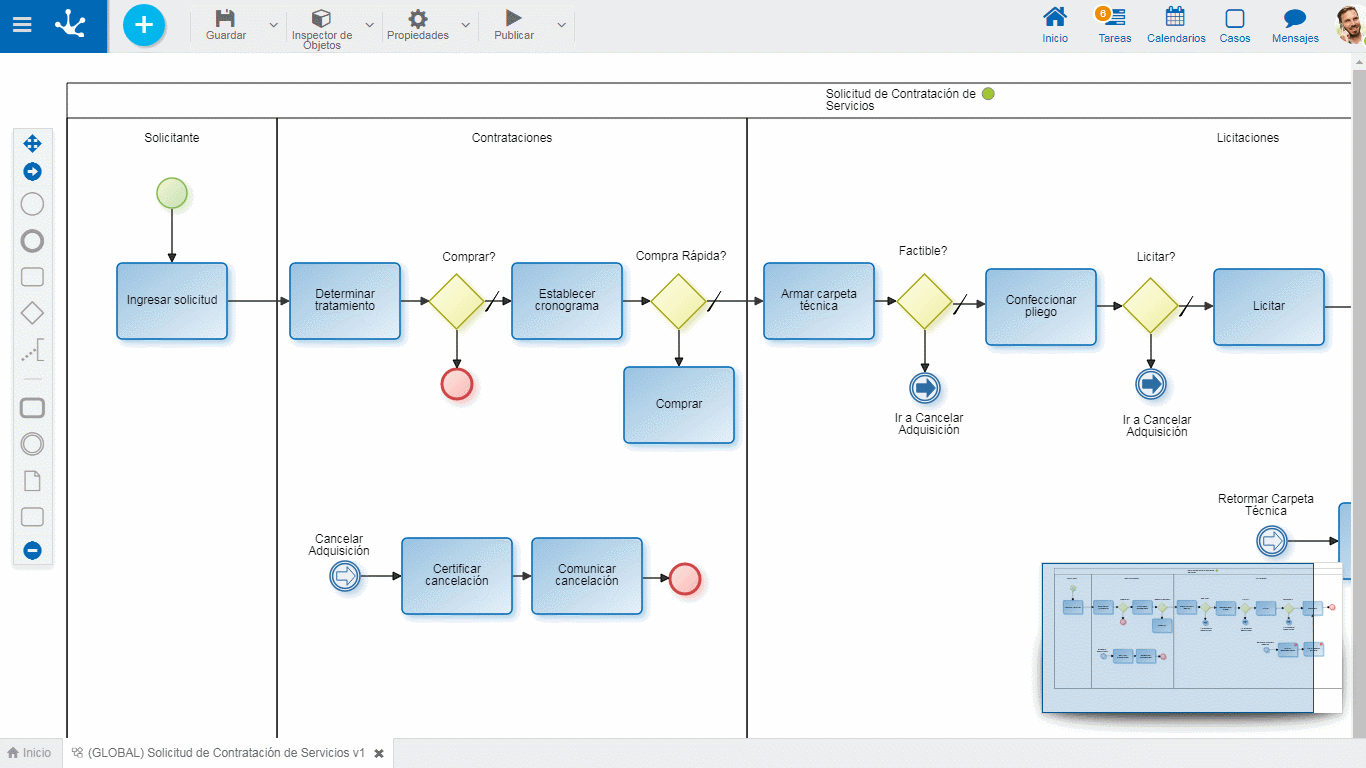The image size is (1366, 768).
Task: Save the diagram with Guardar
Action: click(226, 25)
